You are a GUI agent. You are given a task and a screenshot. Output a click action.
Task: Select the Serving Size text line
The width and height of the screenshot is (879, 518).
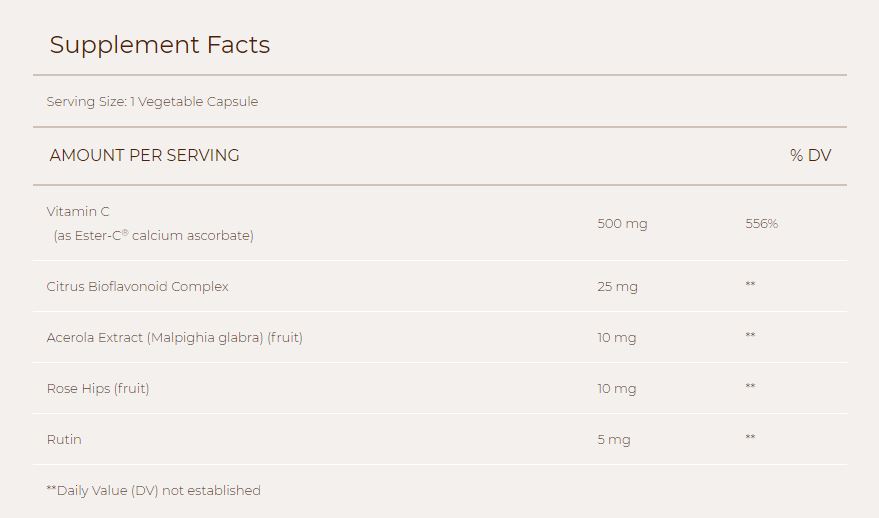point(152,102)
